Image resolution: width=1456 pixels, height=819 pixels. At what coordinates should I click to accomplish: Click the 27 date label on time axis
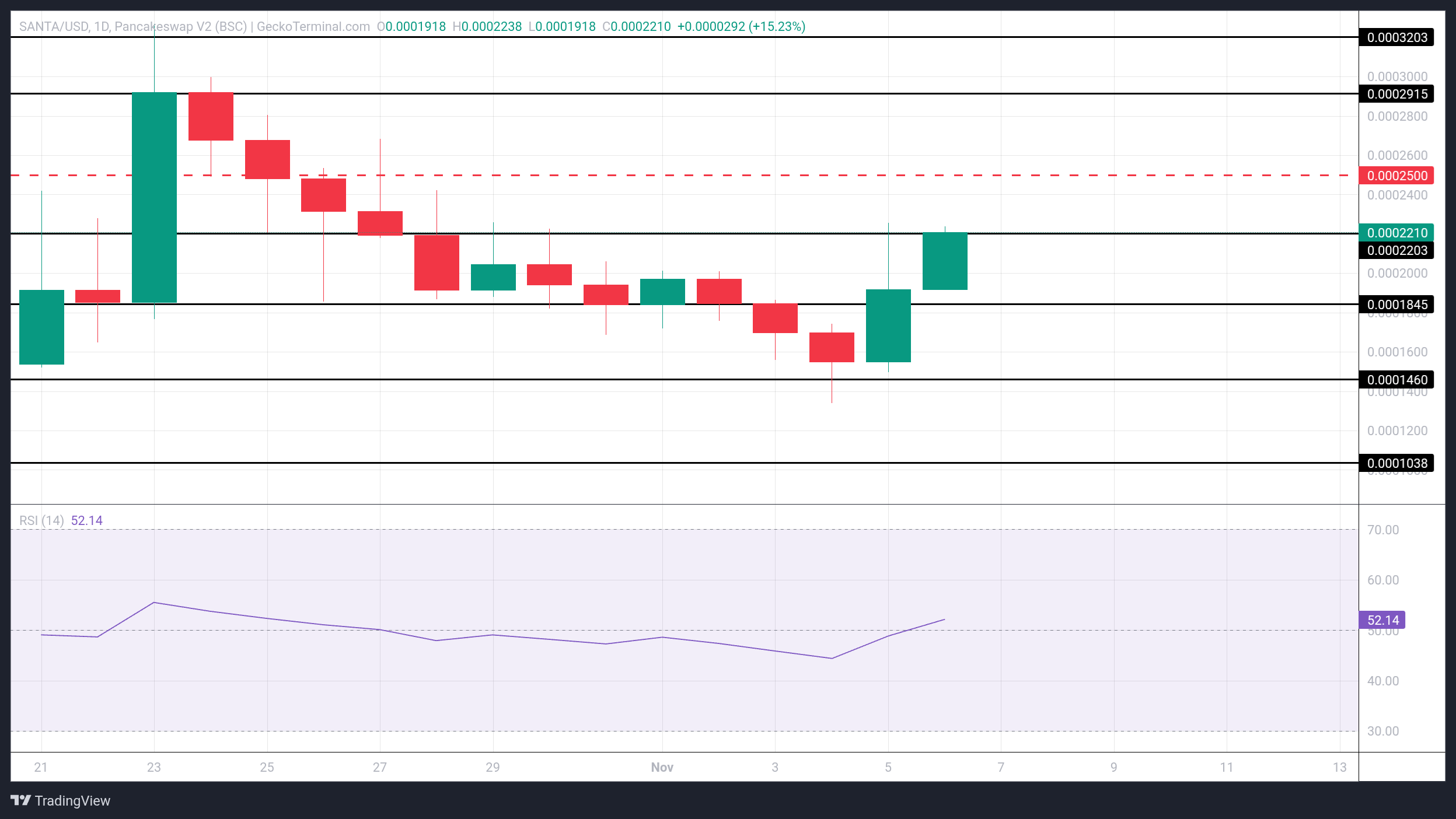(380, 767)
